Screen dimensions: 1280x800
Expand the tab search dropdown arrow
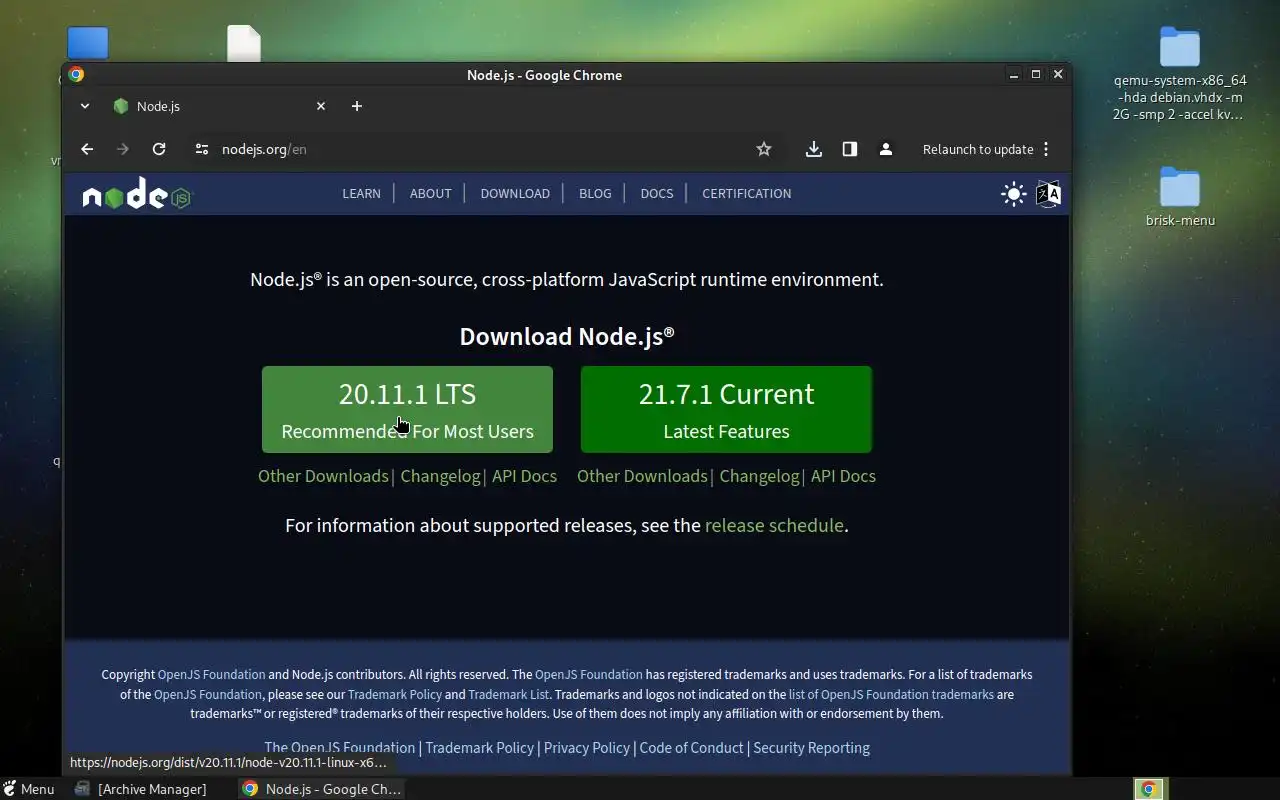point(85,106)
